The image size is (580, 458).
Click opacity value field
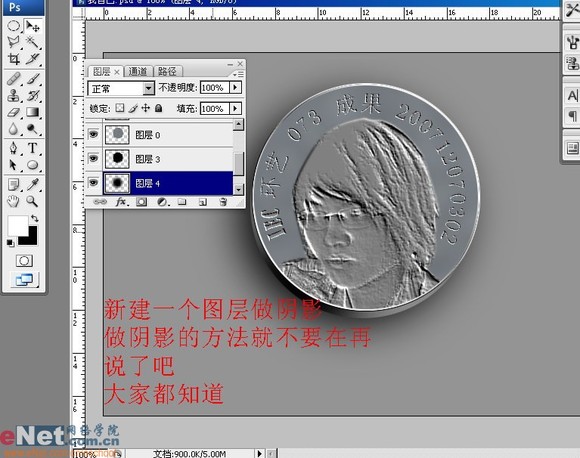pyautogui.click(x=215, y=88)
